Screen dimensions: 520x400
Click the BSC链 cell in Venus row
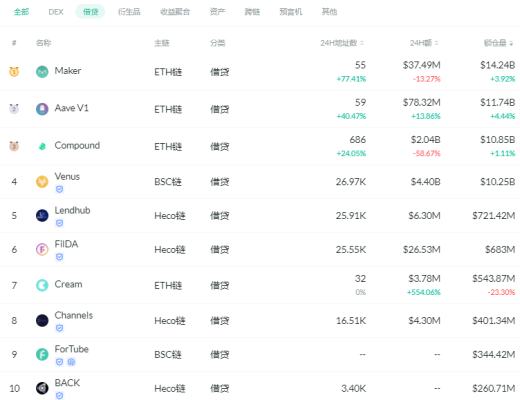(x=168, y=182)
